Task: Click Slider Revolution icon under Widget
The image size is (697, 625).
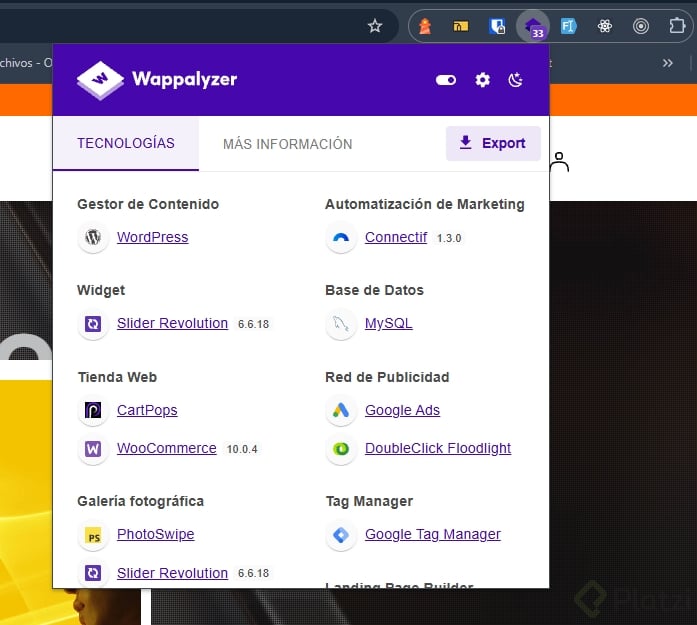Action: click(93, 324)
